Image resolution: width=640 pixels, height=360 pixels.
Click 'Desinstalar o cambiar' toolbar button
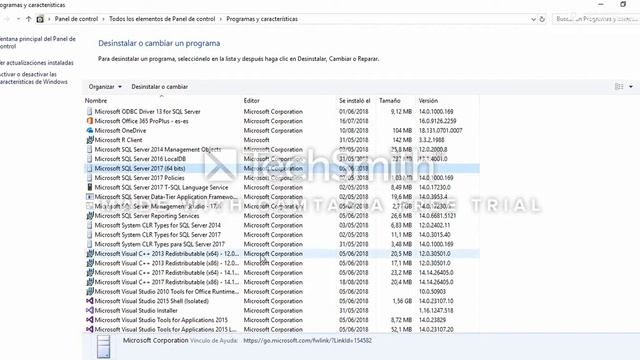[160, 87]
